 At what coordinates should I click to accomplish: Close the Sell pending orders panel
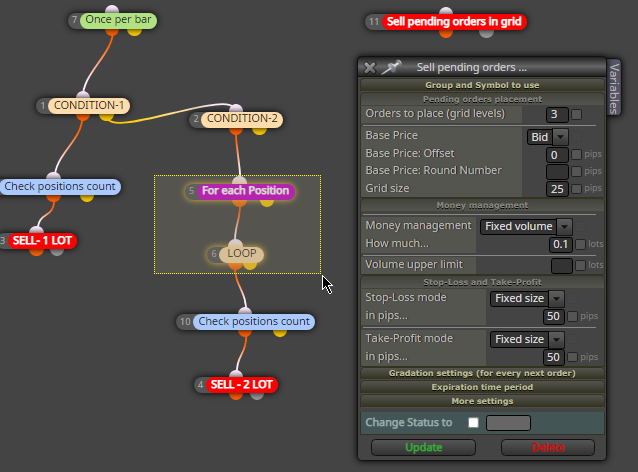coord(370,68)
